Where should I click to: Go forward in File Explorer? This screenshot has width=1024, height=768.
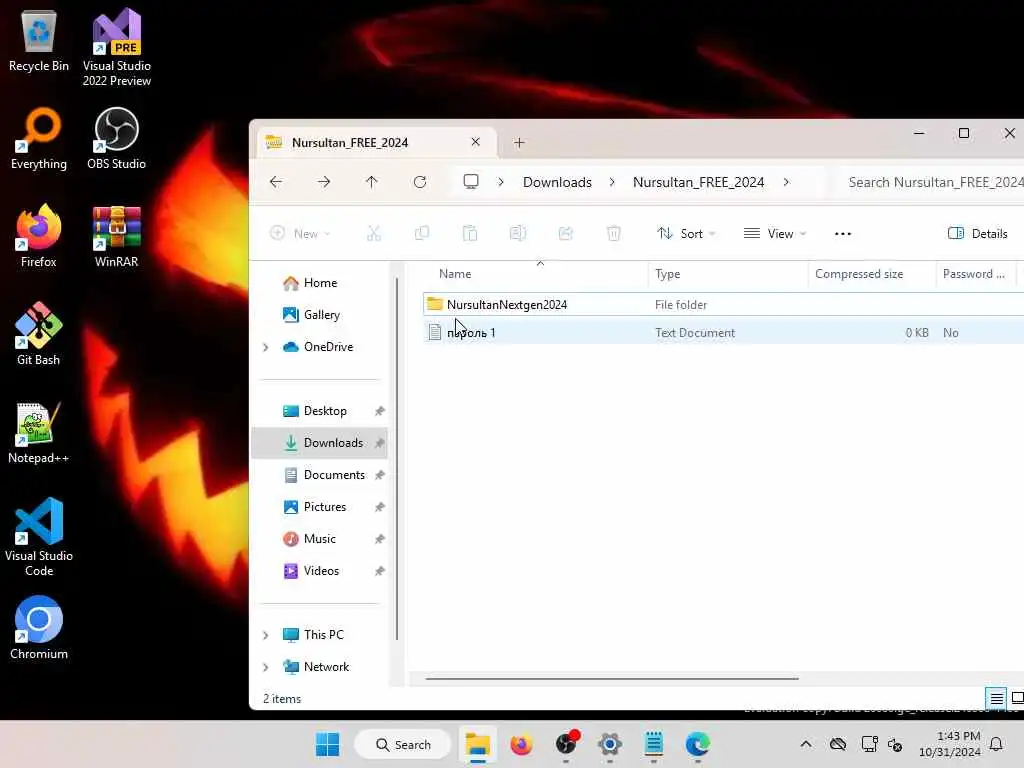click(324, 182)
